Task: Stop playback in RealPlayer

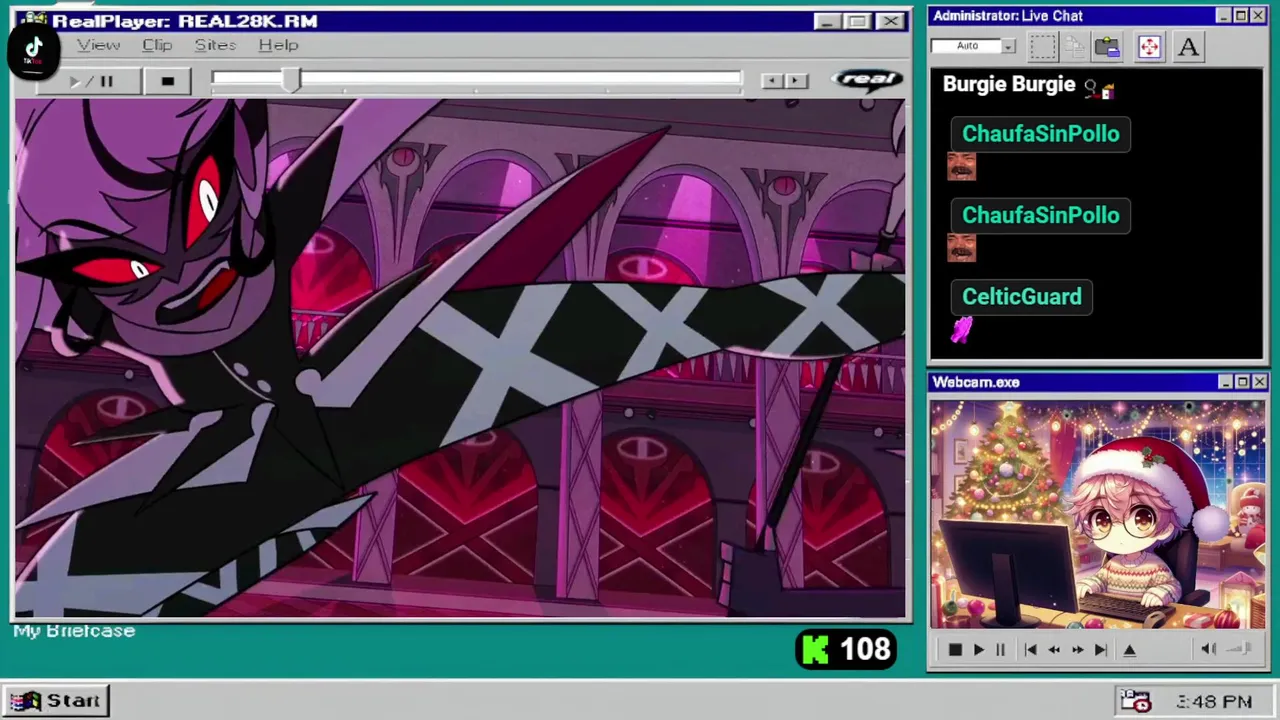Action: click(167, 81)
